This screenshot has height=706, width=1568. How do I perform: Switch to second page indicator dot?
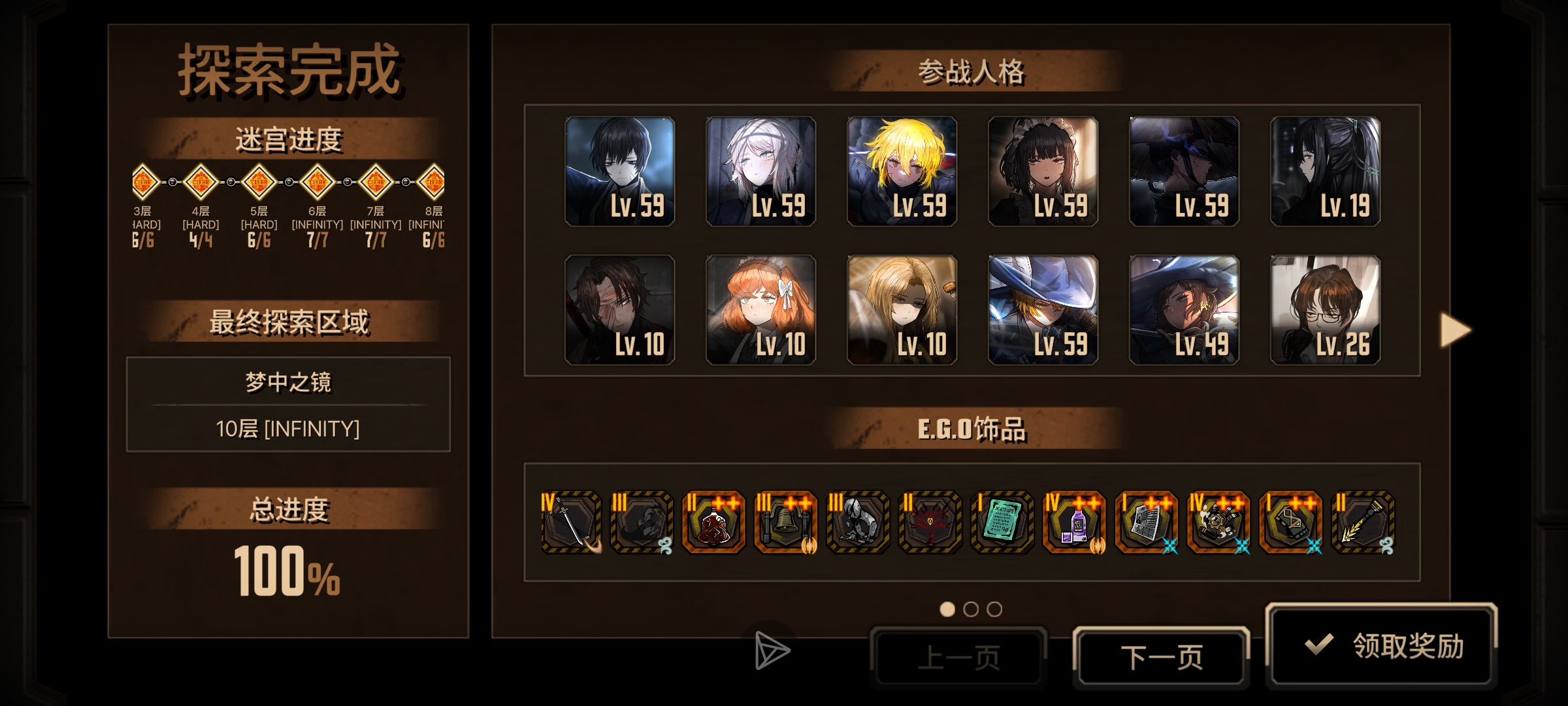(x=971, y=609)
